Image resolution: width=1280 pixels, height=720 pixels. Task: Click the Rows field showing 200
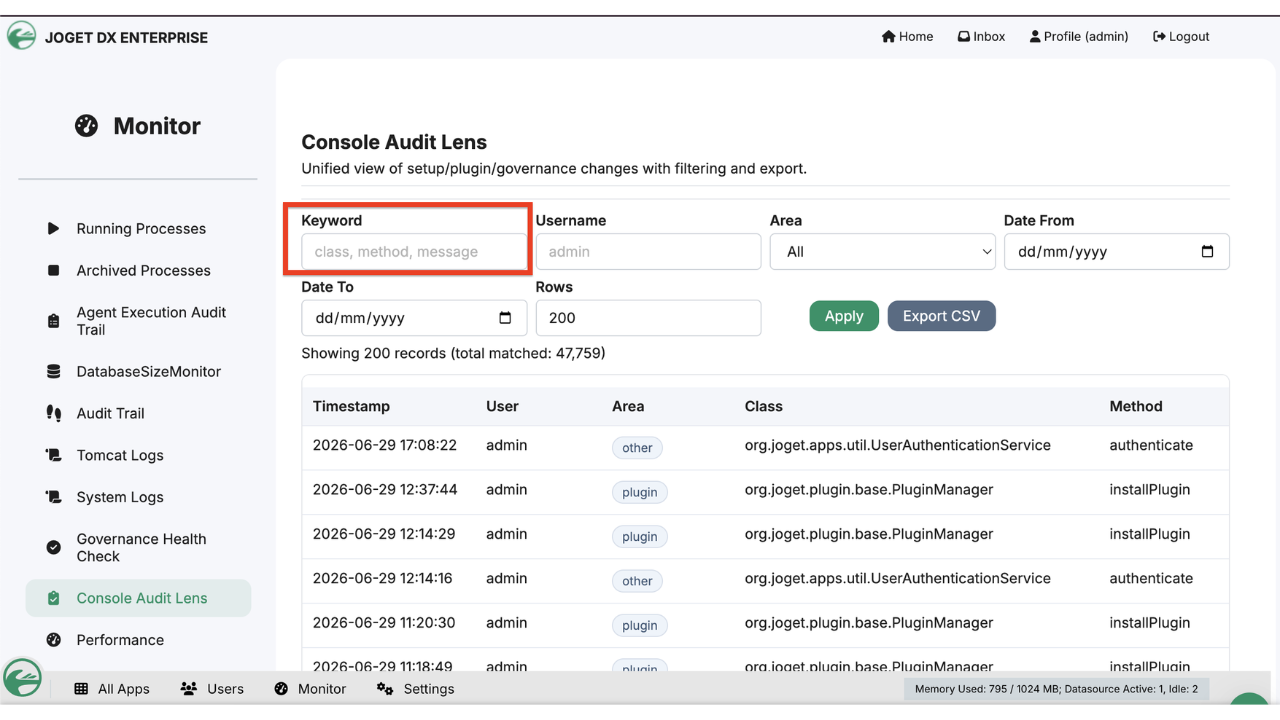(x=649, y=318)
